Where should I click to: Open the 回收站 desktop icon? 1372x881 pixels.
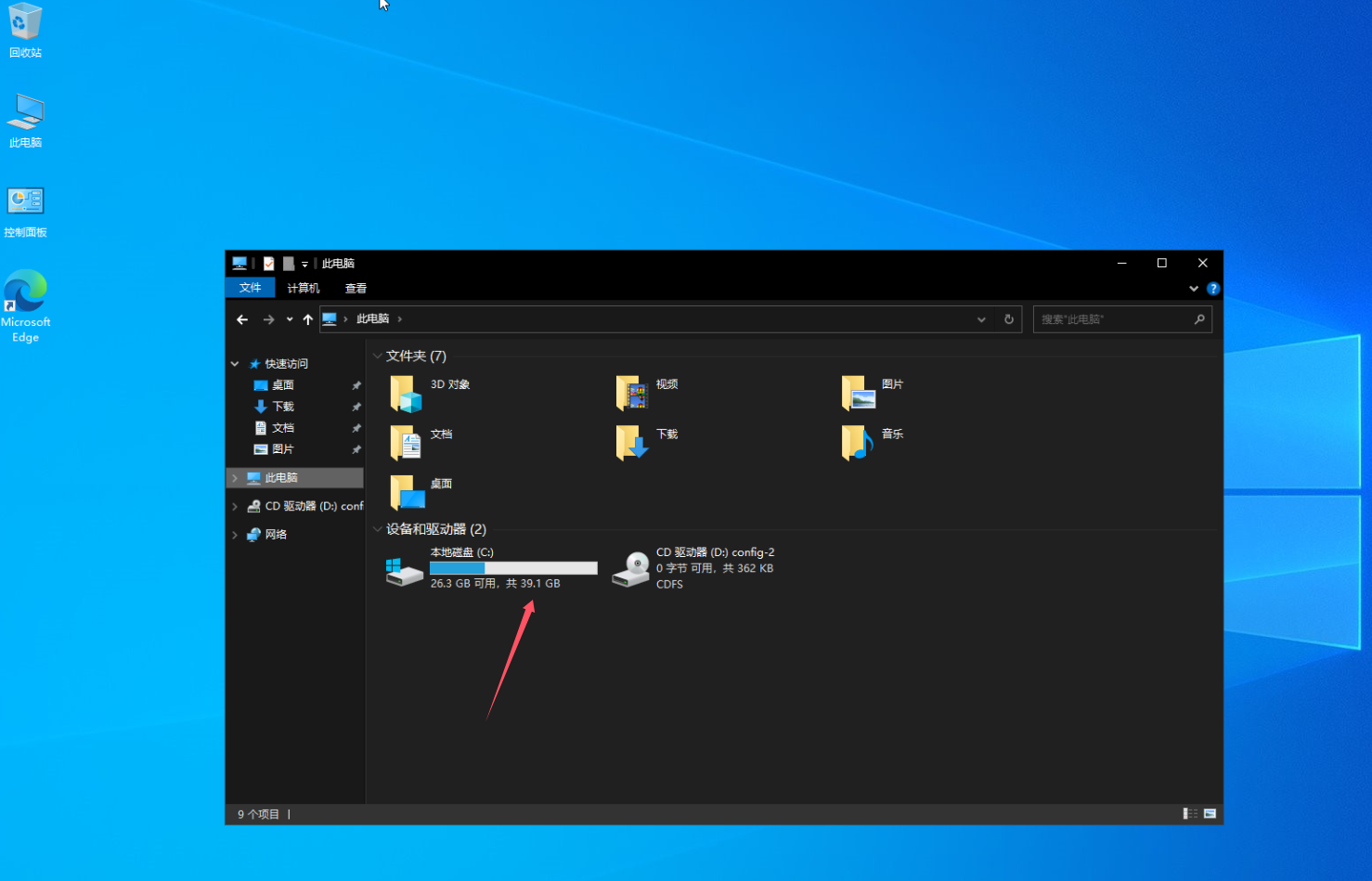(25, 31)
